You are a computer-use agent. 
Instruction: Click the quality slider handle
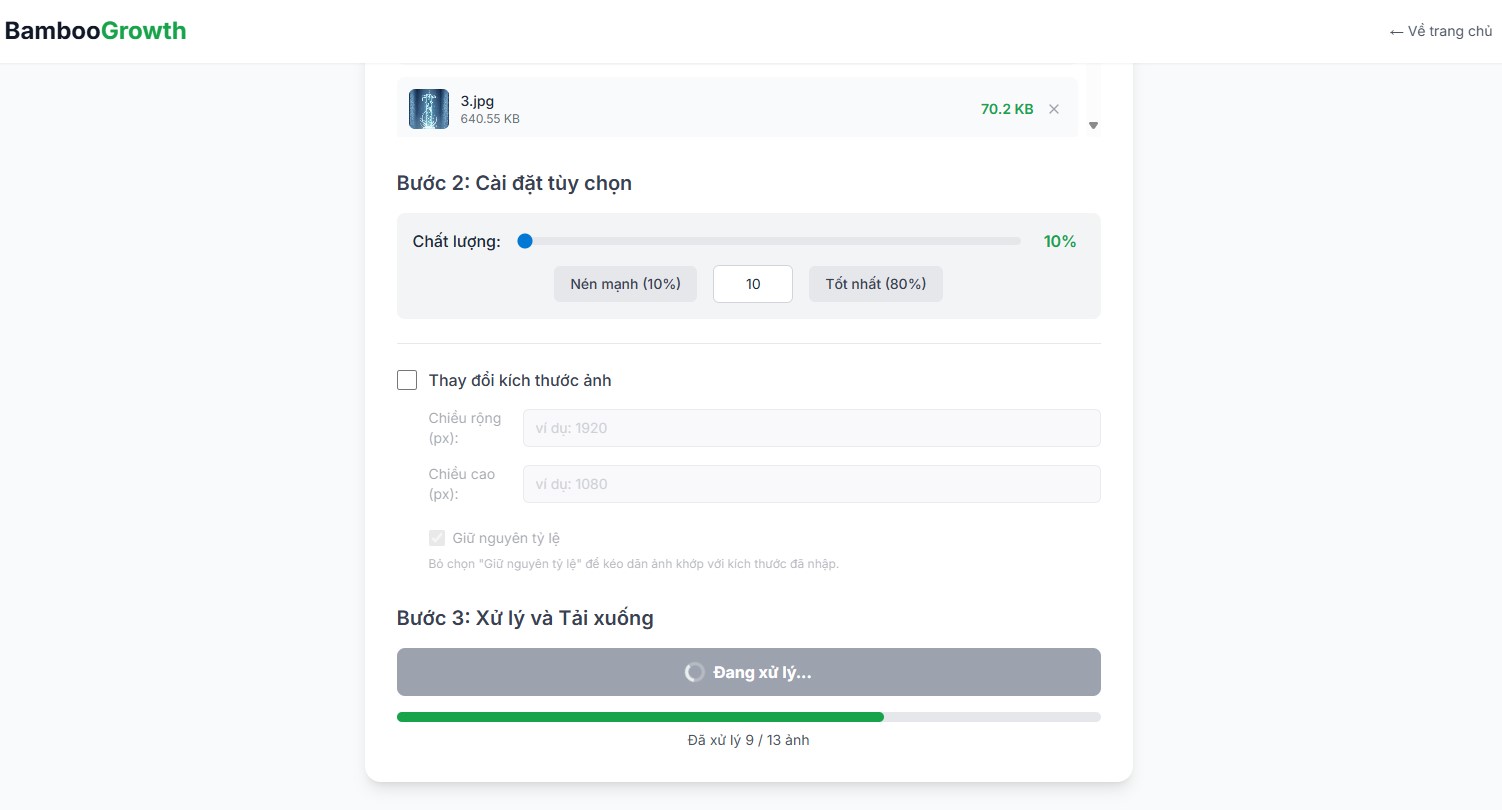click(x=525, y=241)
